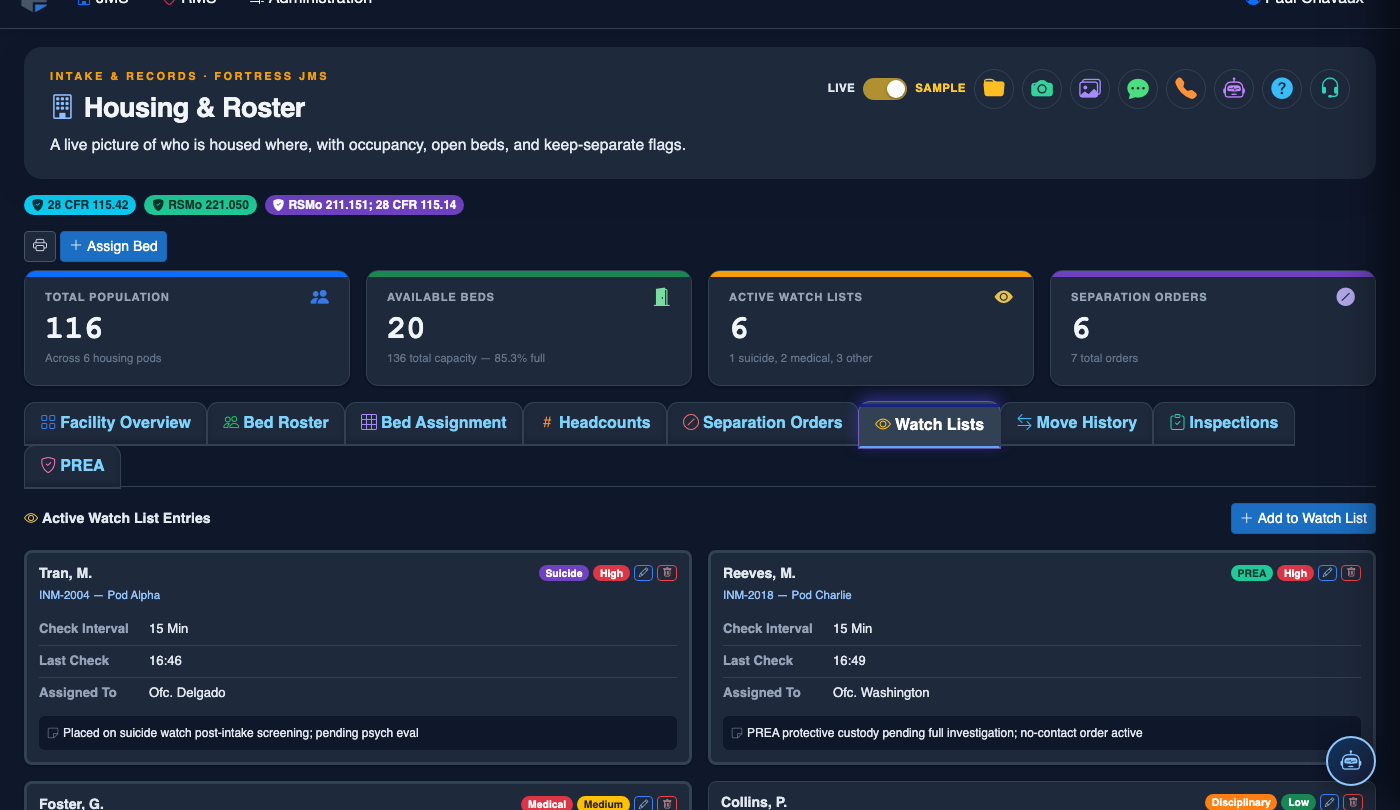Viewport: 1400px width, 810px height.
Task: Open the Headcounts tab
Action: tap(595, 423)
